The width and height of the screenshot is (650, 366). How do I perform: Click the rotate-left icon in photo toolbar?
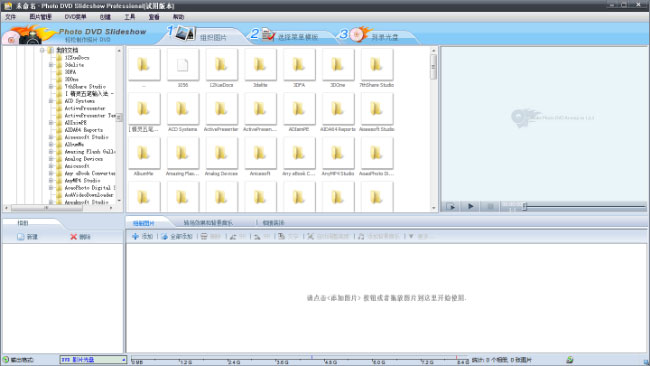(x=233, y=236)
